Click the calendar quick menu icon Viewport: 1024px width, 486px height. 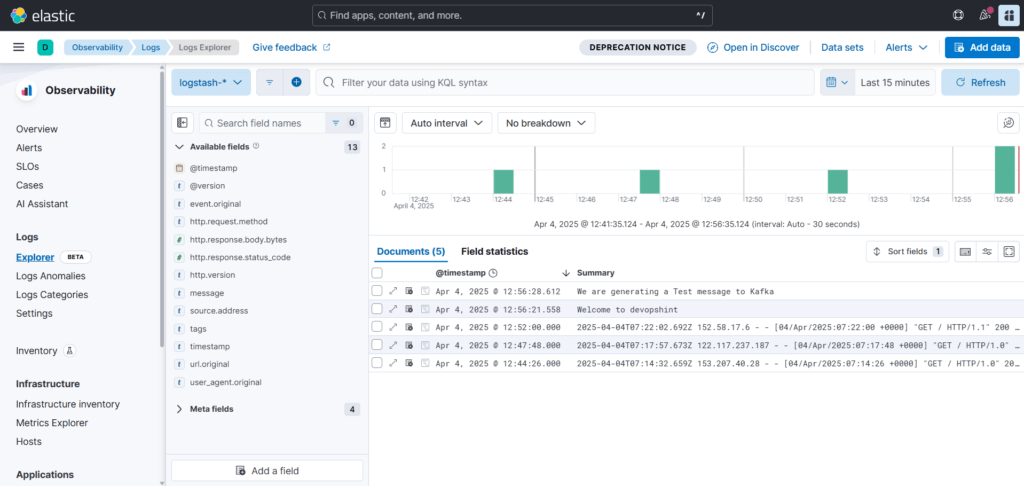pyautogui.click(x=837, y=82)
